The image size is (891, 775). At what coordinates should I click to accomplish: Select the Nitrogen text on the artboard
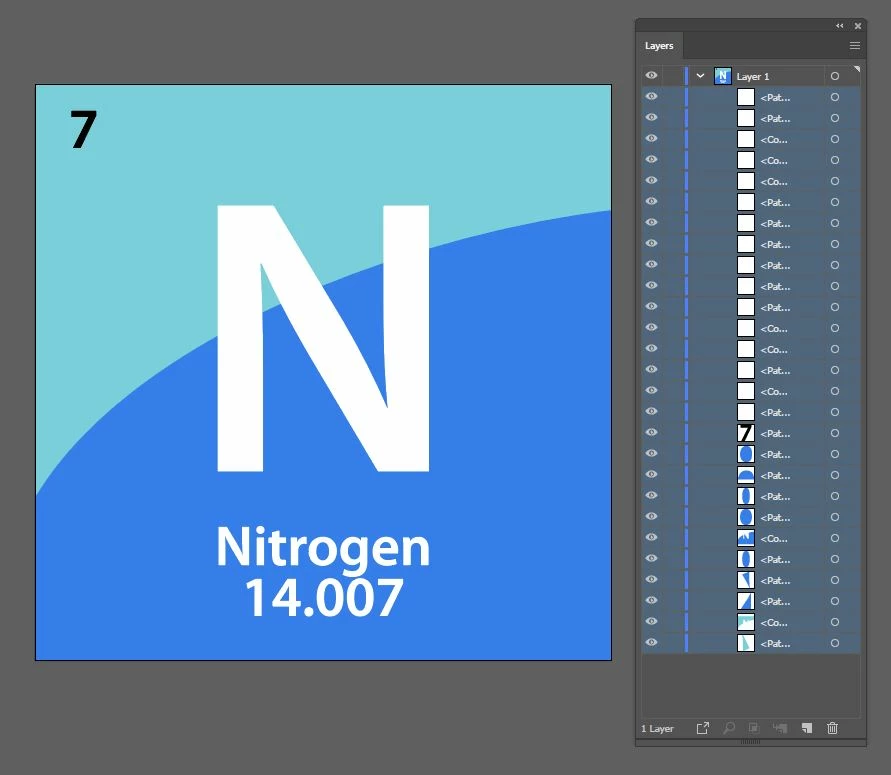tap(323, 549)
